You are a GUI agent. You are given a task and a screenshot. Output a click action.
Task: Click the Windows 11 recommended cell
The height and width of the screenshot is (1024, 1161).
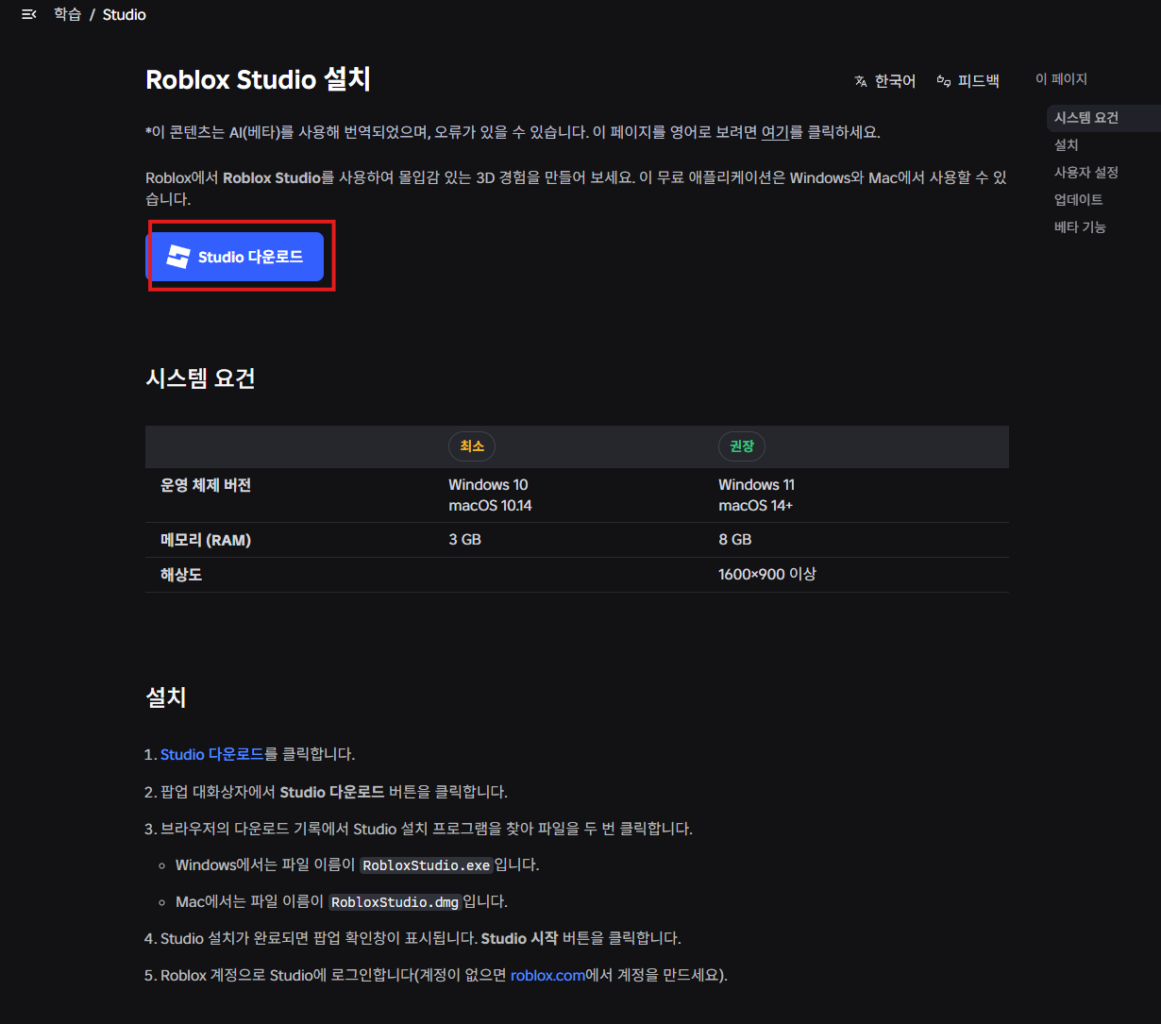coord(756,485)
